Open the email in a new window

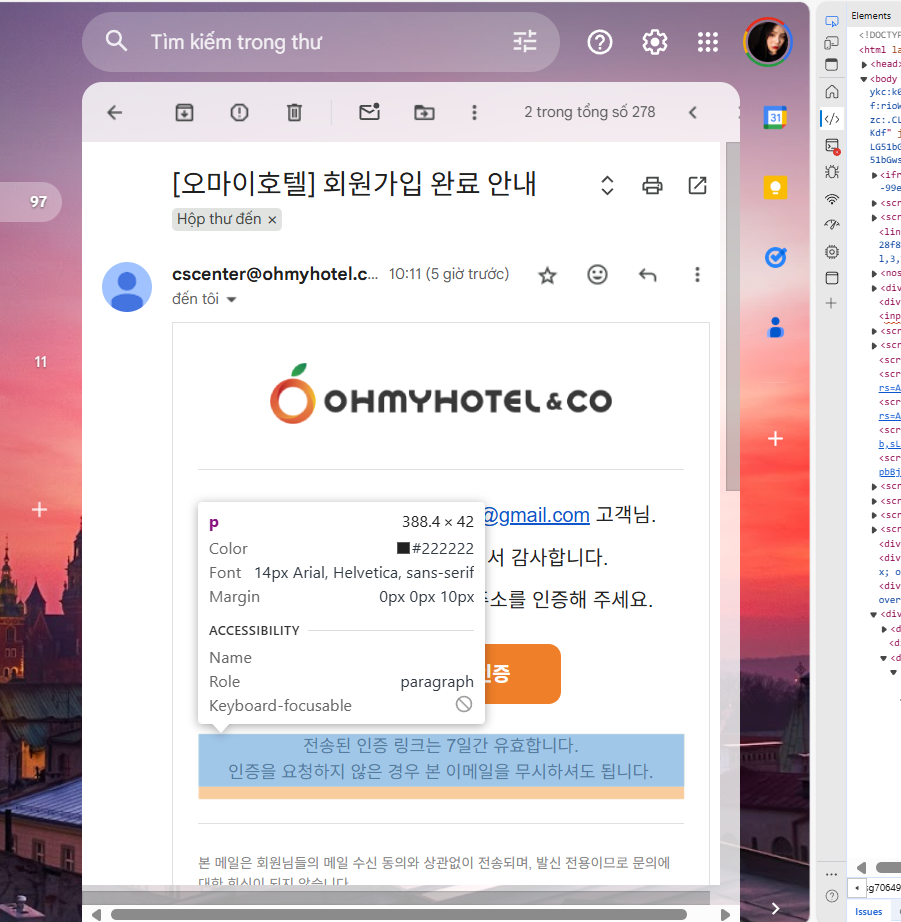698,185
